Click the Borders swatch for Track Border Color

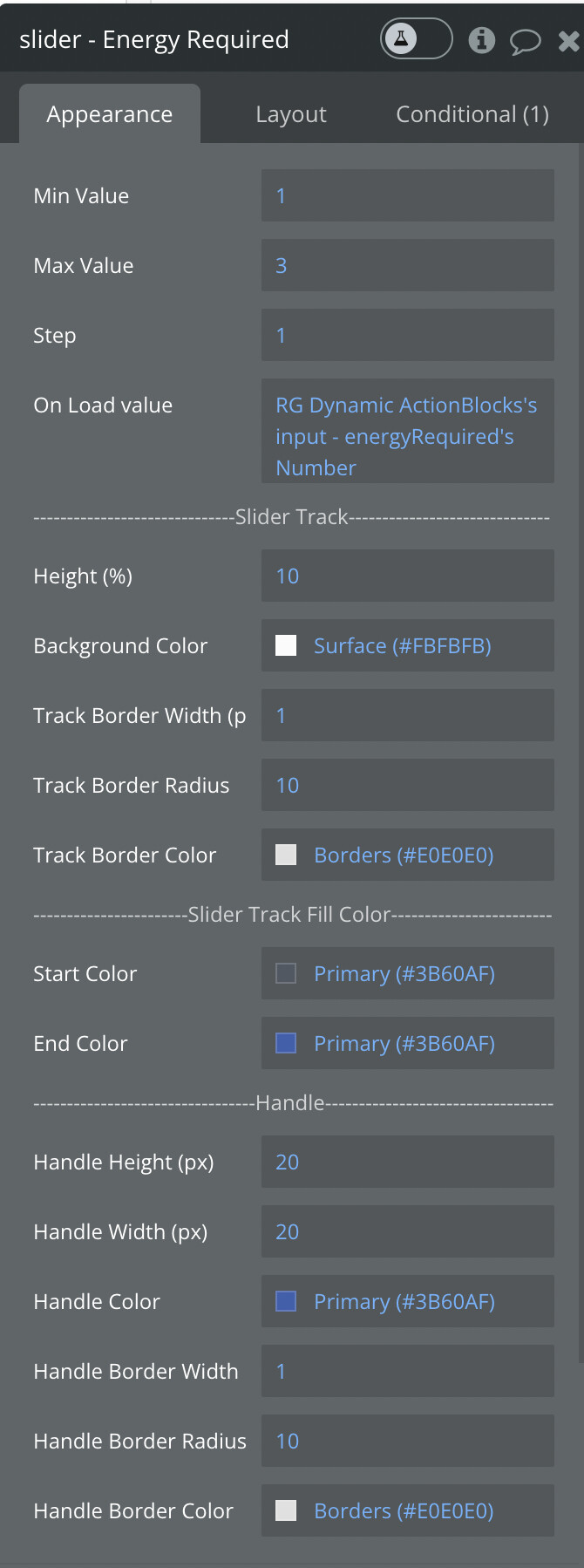click(x=286, y=855)
